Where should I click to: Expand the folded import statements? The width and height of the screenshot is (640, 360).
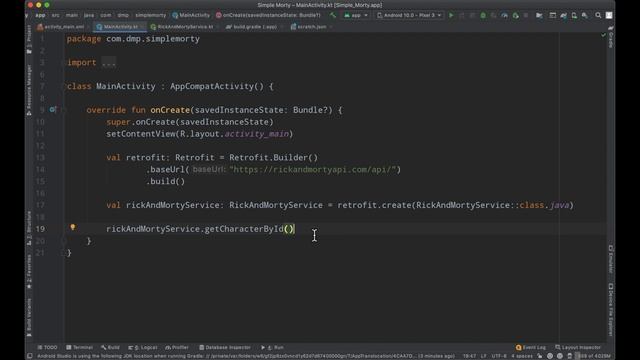tap(109, 62)
